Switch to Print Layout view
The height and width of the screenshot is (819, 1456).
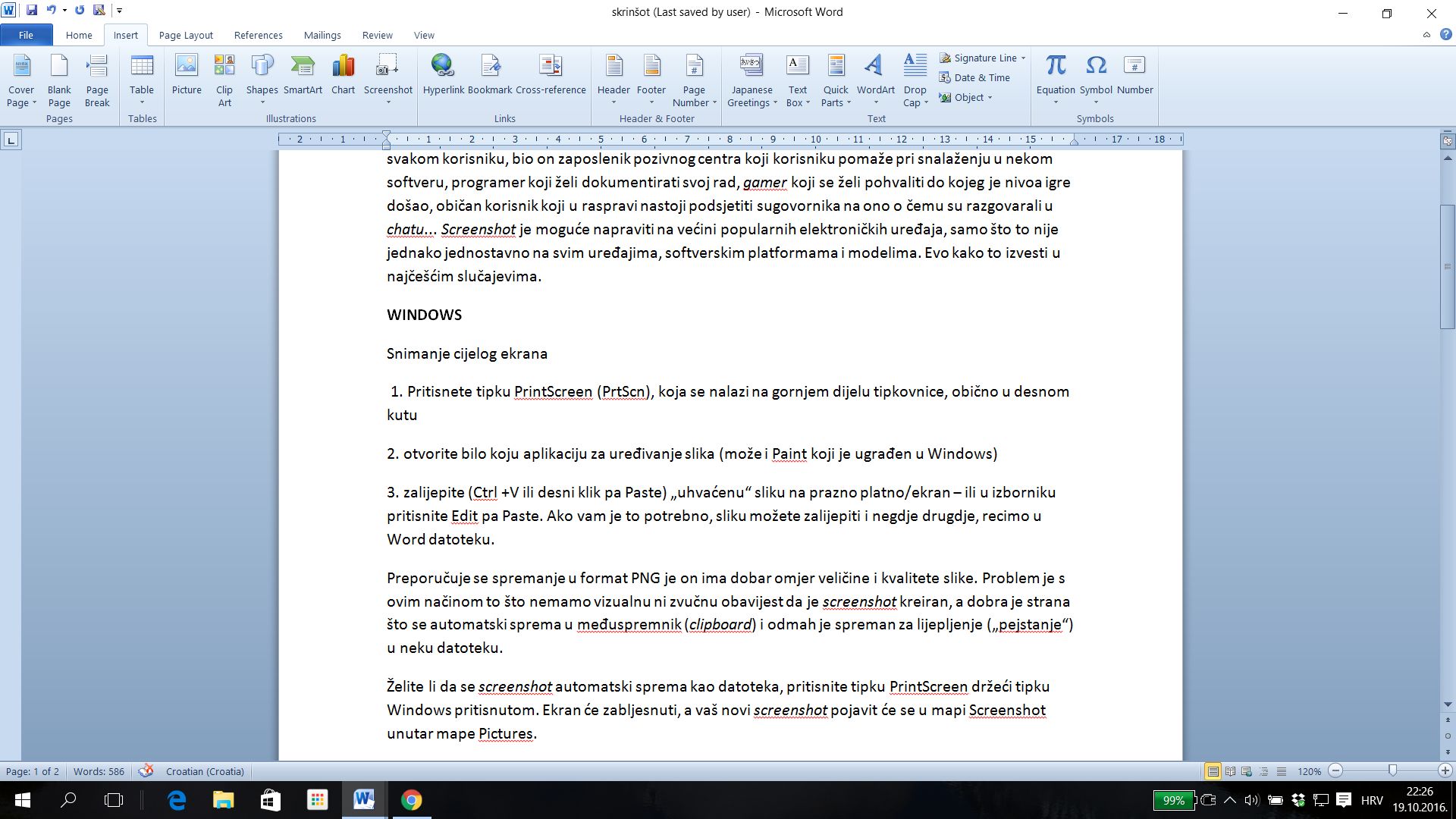pos(1213,771)
